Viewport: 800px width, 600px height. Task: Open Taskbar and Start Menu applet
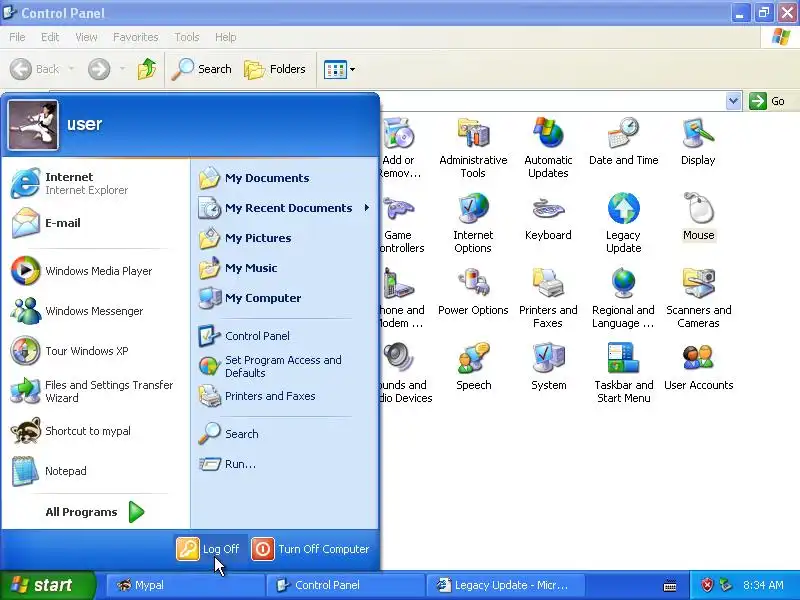pos(623,373)
